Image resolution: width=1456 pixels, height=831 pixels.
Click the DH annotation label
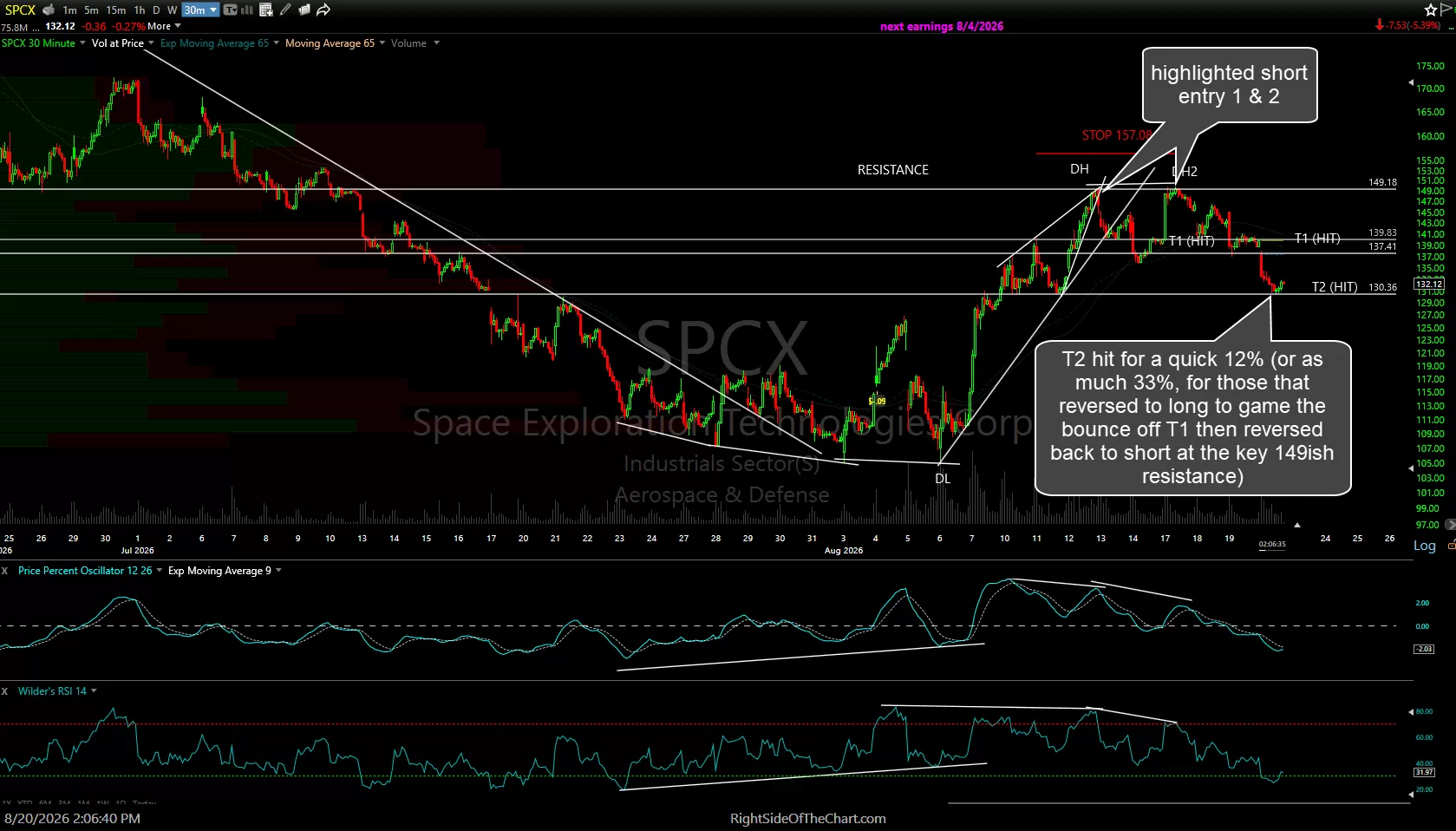pos(1080,169)
